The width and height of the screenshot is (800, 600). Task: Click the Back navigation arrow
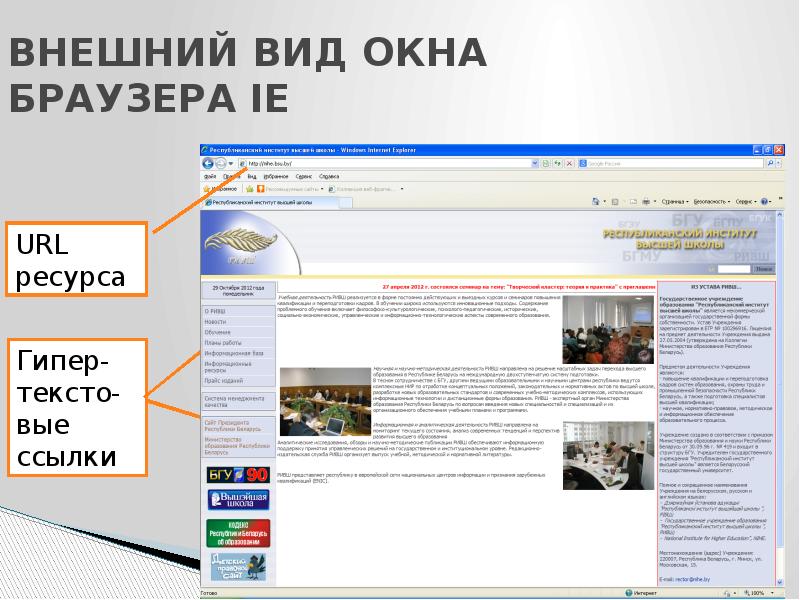[x=206, y=164]
